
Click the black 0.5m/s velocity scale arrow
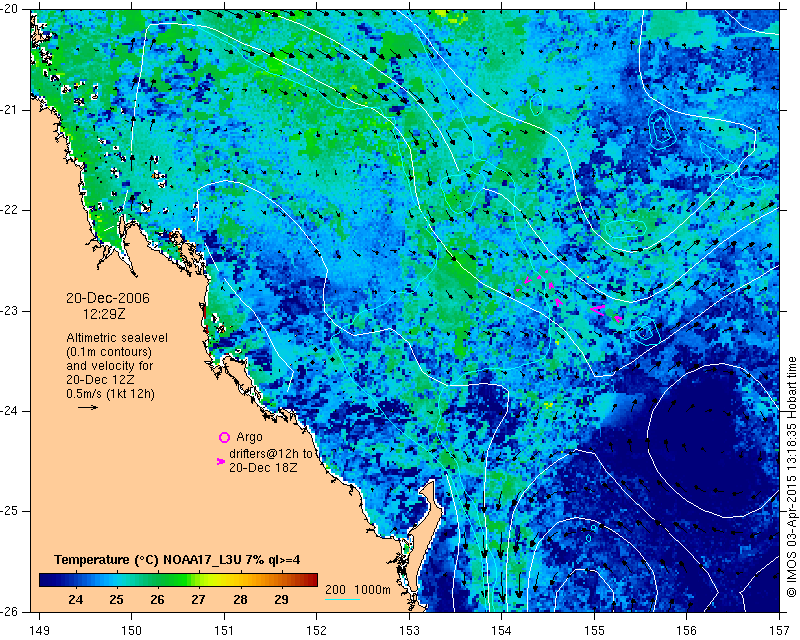point(88,407)
